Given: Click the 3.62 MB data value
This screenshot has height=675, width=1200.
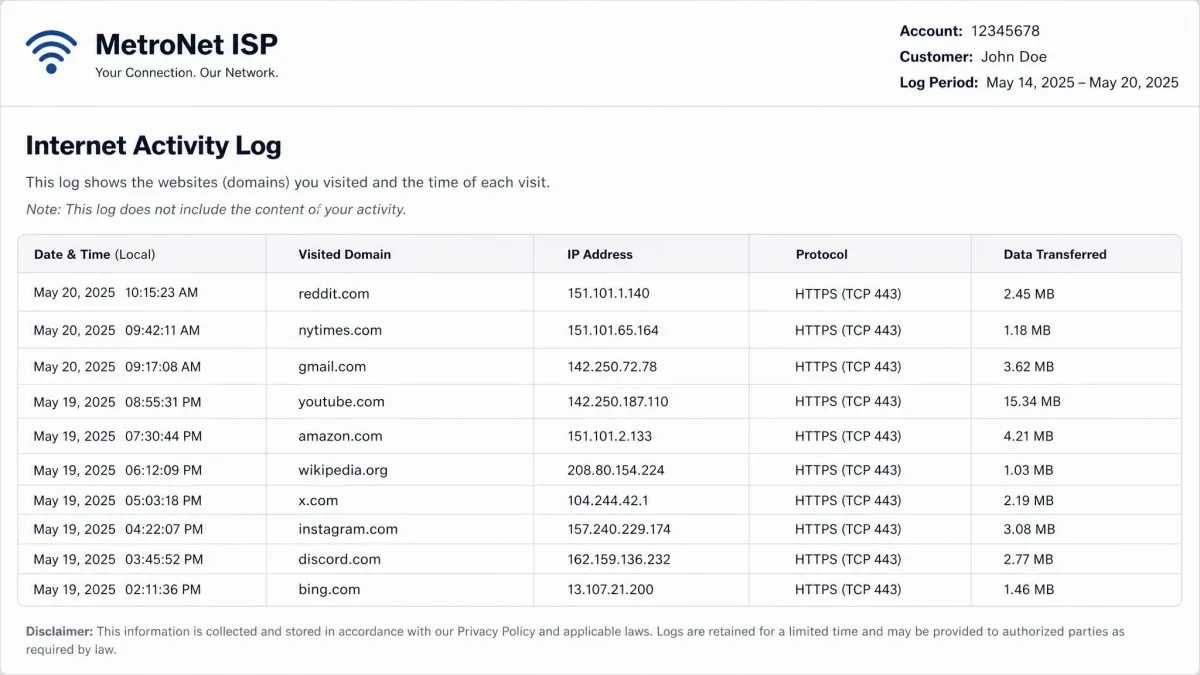Looking at the screenshot, I should pyautogui.click(x=1029, y=367).
